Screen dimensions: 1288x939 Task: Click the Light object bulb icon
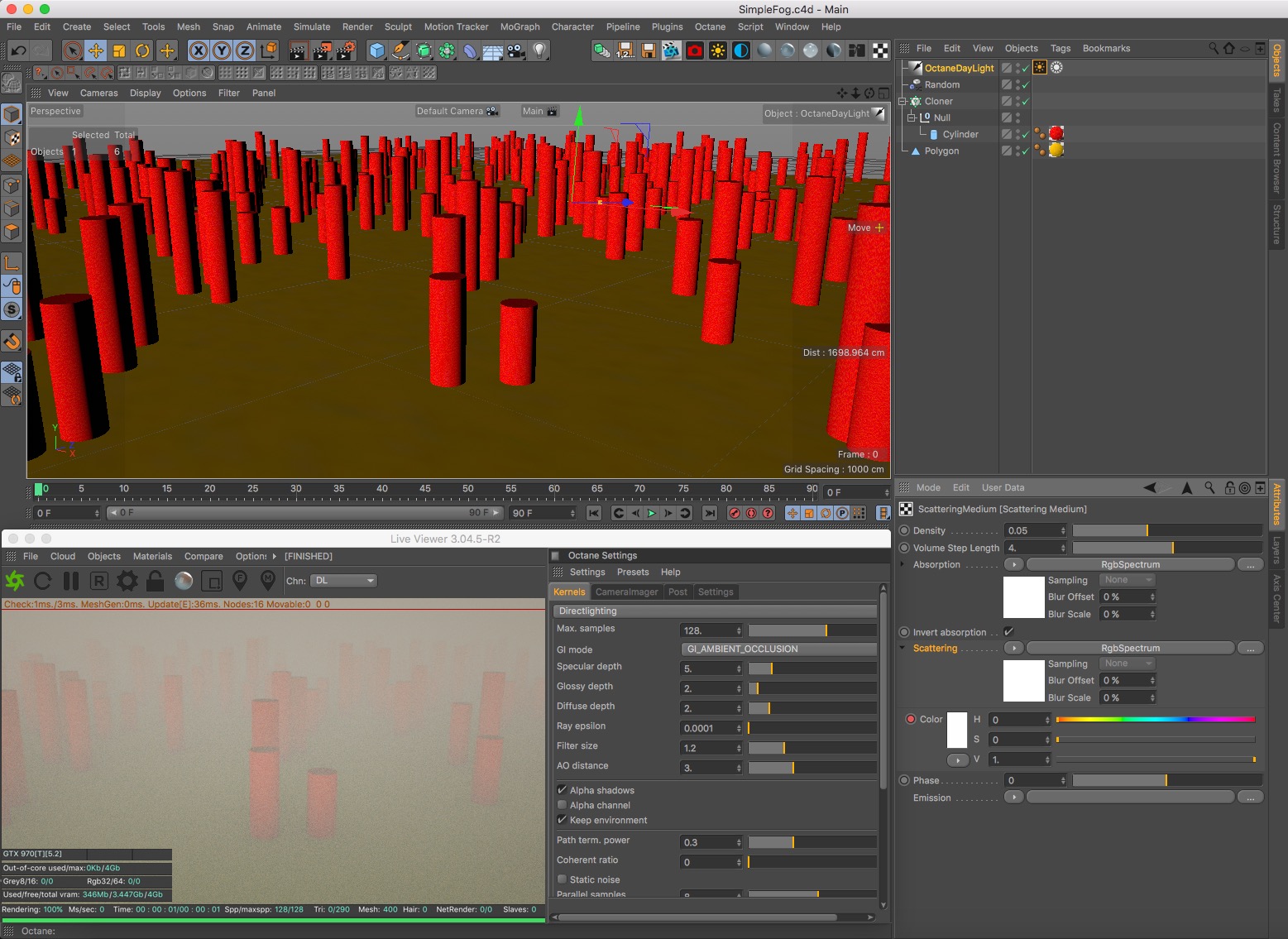[539, 50]
